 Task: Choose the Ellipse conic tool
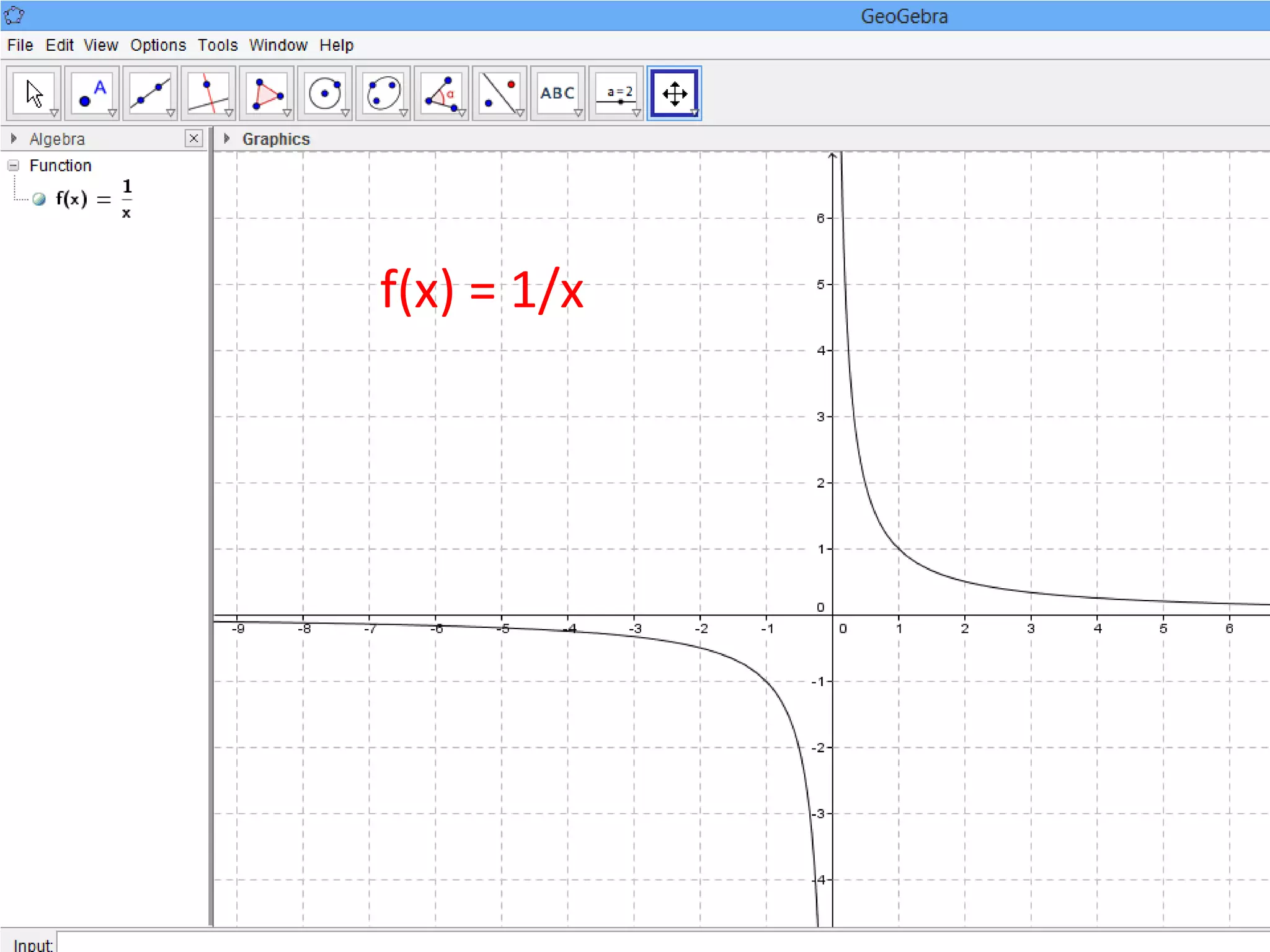(383, 93)
